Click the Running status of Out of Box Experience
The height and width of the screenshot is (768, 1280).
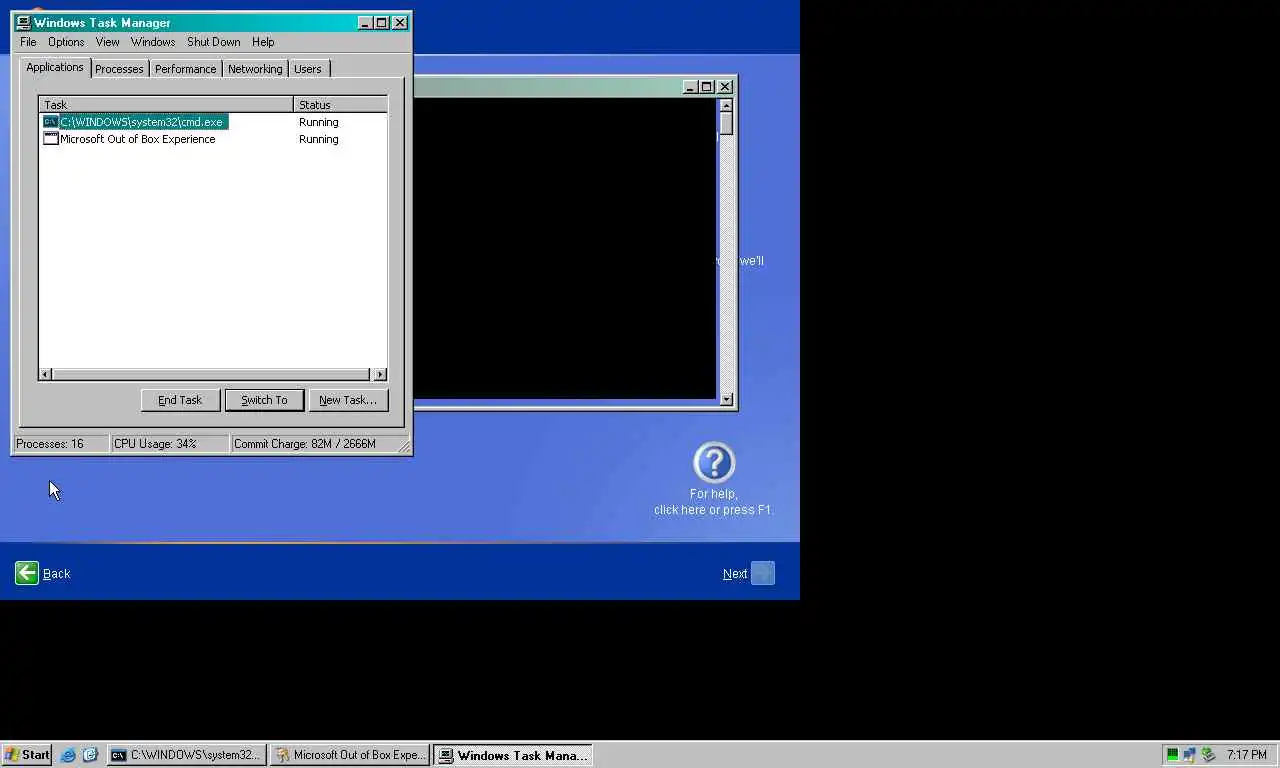click(318, 139)
